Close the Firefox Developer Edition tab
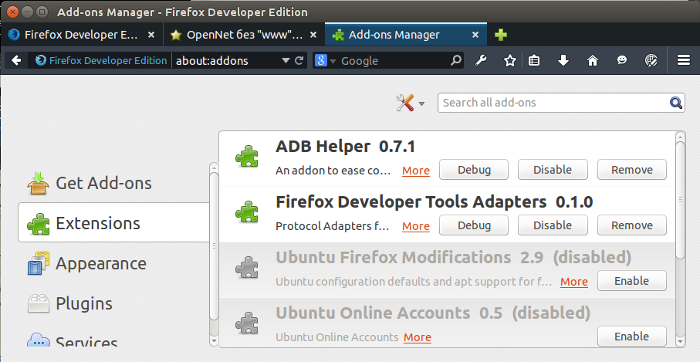The image size is (700, 362). coord(151,35)
